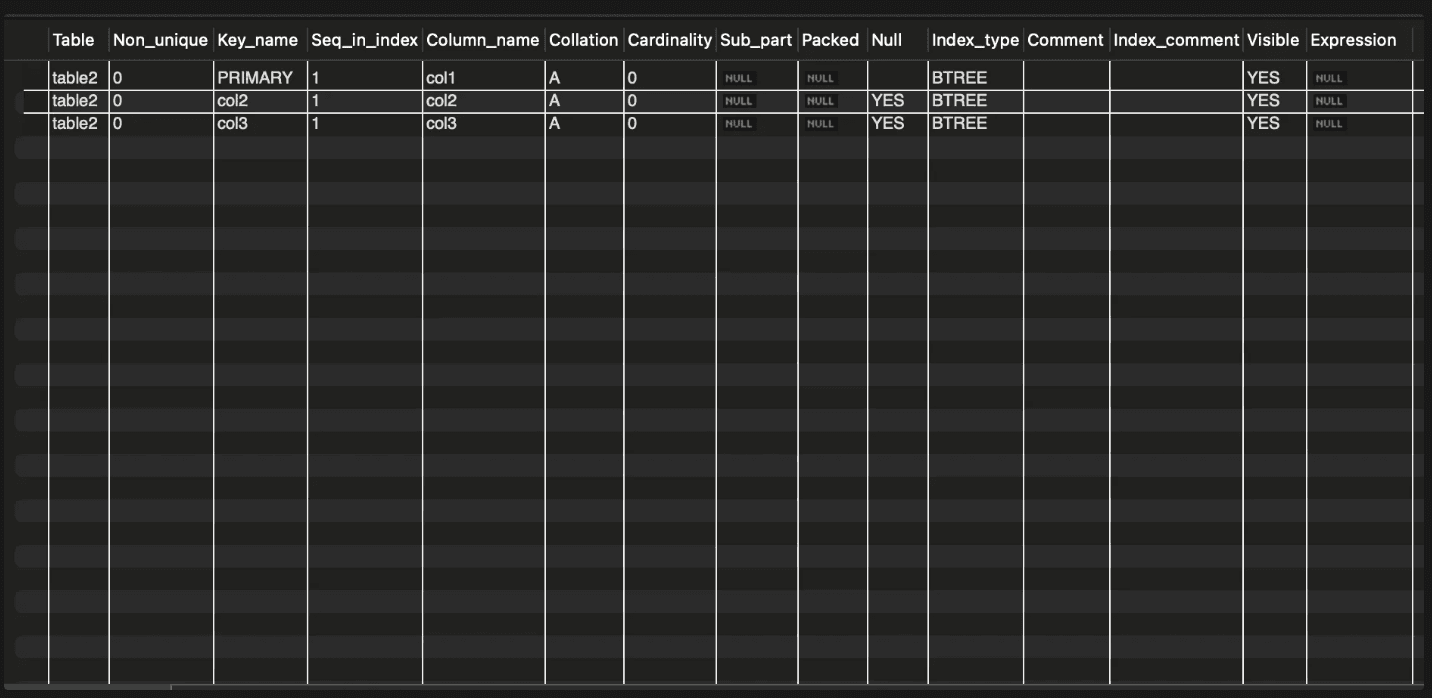Click the Index_type column header
The height and width of the screenshot is (698, 1432).
[975, 40]
